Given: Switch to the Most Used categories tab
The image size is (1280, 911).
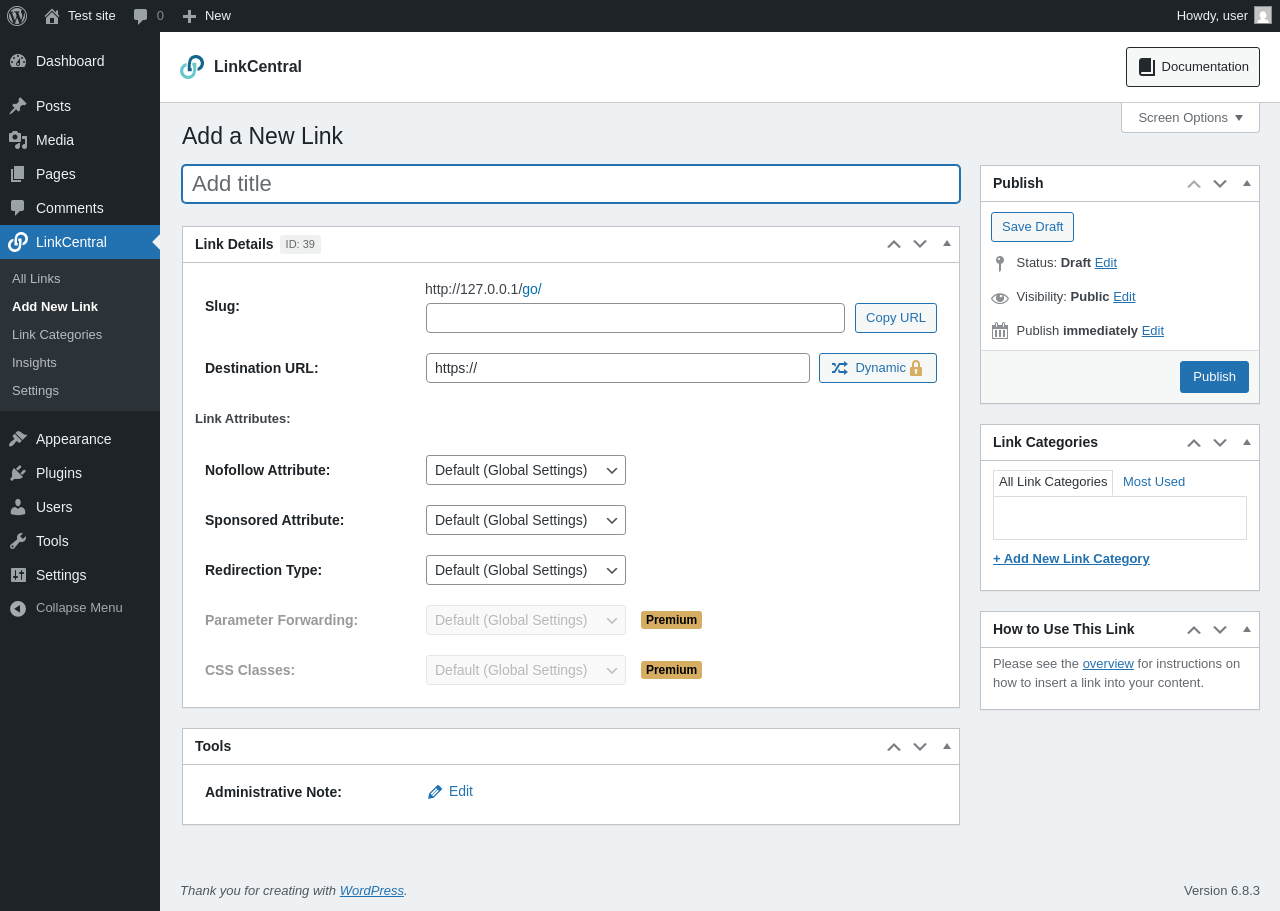Looking at the screenshot, I should (1154, 482).
